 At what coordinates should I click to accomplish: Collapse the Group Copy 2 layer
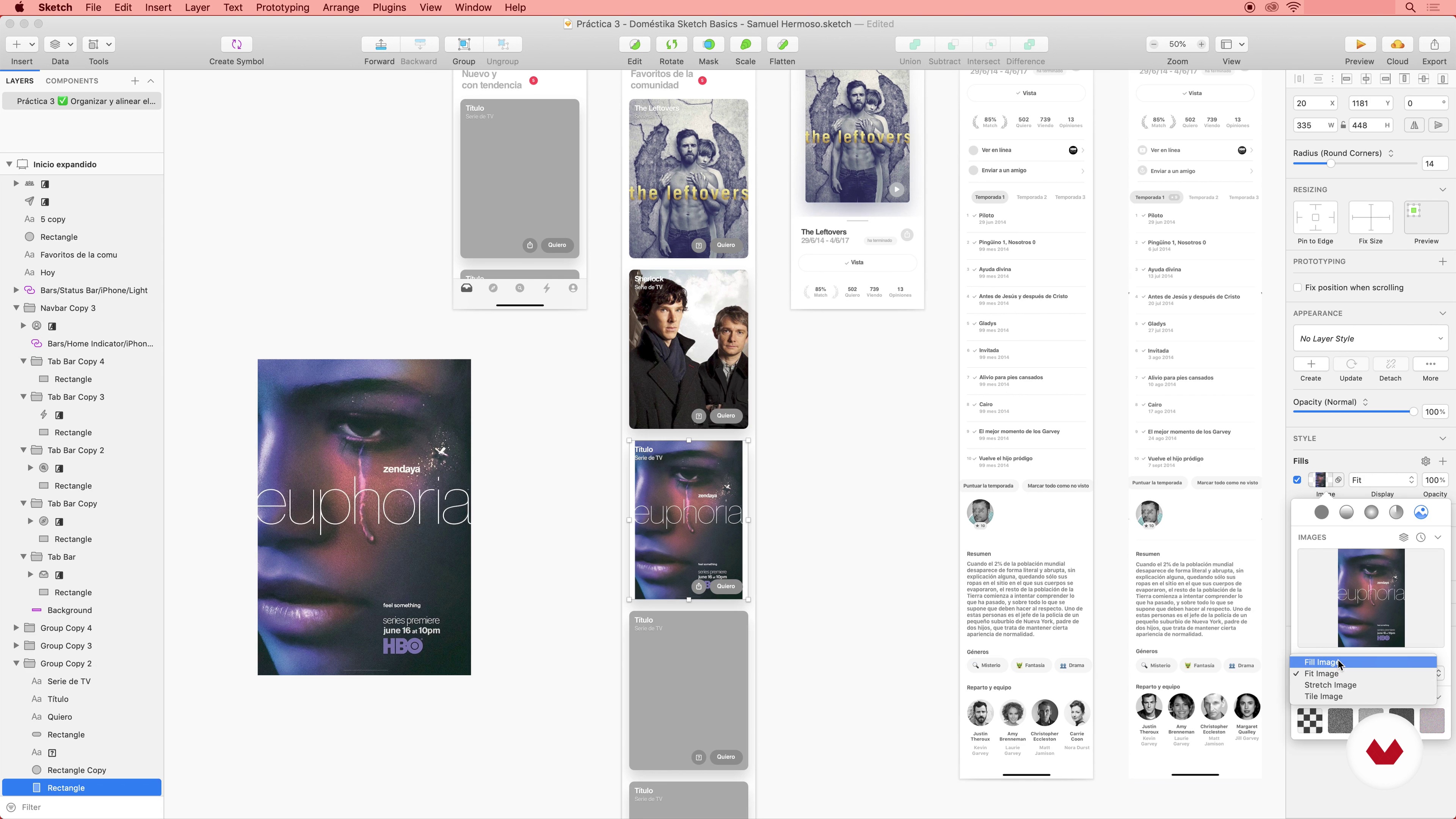pyautogui.click(x=16, y=664)
